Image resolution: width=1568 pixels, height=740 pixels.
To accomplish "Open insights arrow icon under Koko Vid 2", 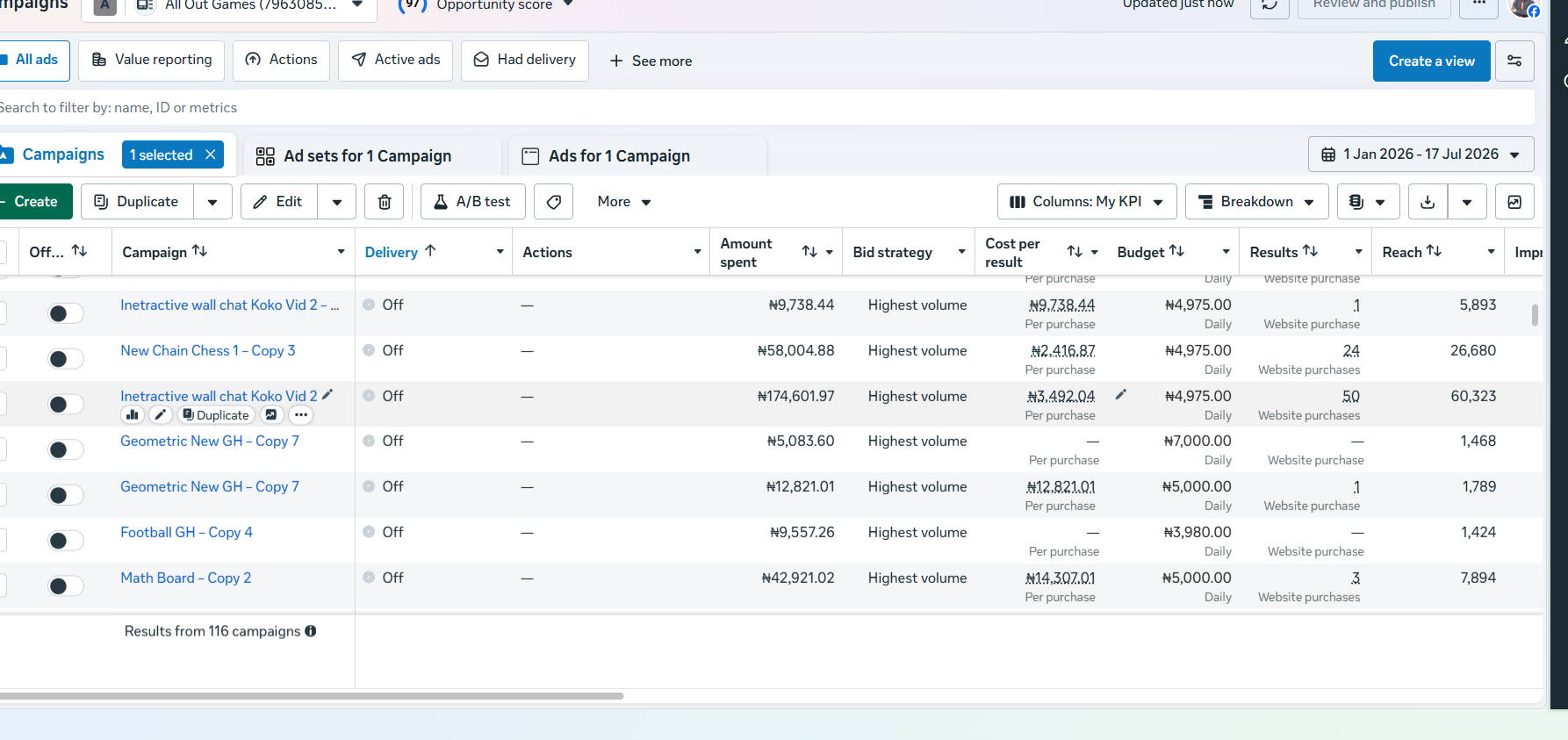I will [x=271, y=415].
